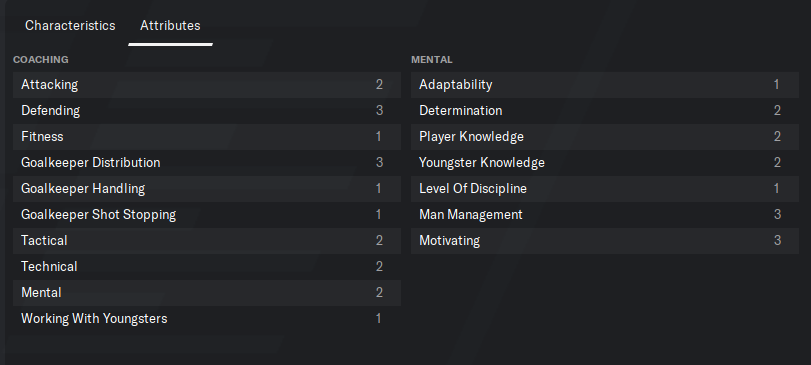Click Goalkeeper Shot Stopping attribute

pos(207,215)
